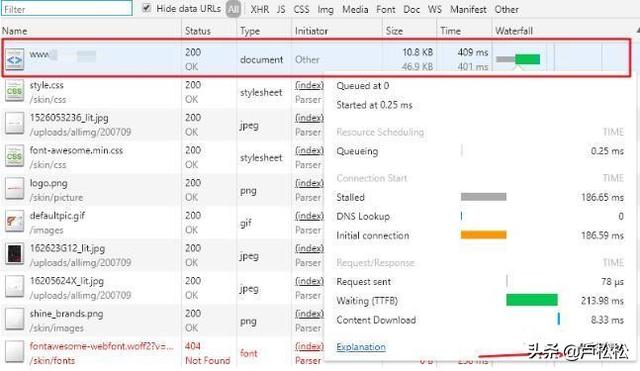The image size is (640, 371).
Task: Click the 409 ms time cell
Action: point(473,52)
